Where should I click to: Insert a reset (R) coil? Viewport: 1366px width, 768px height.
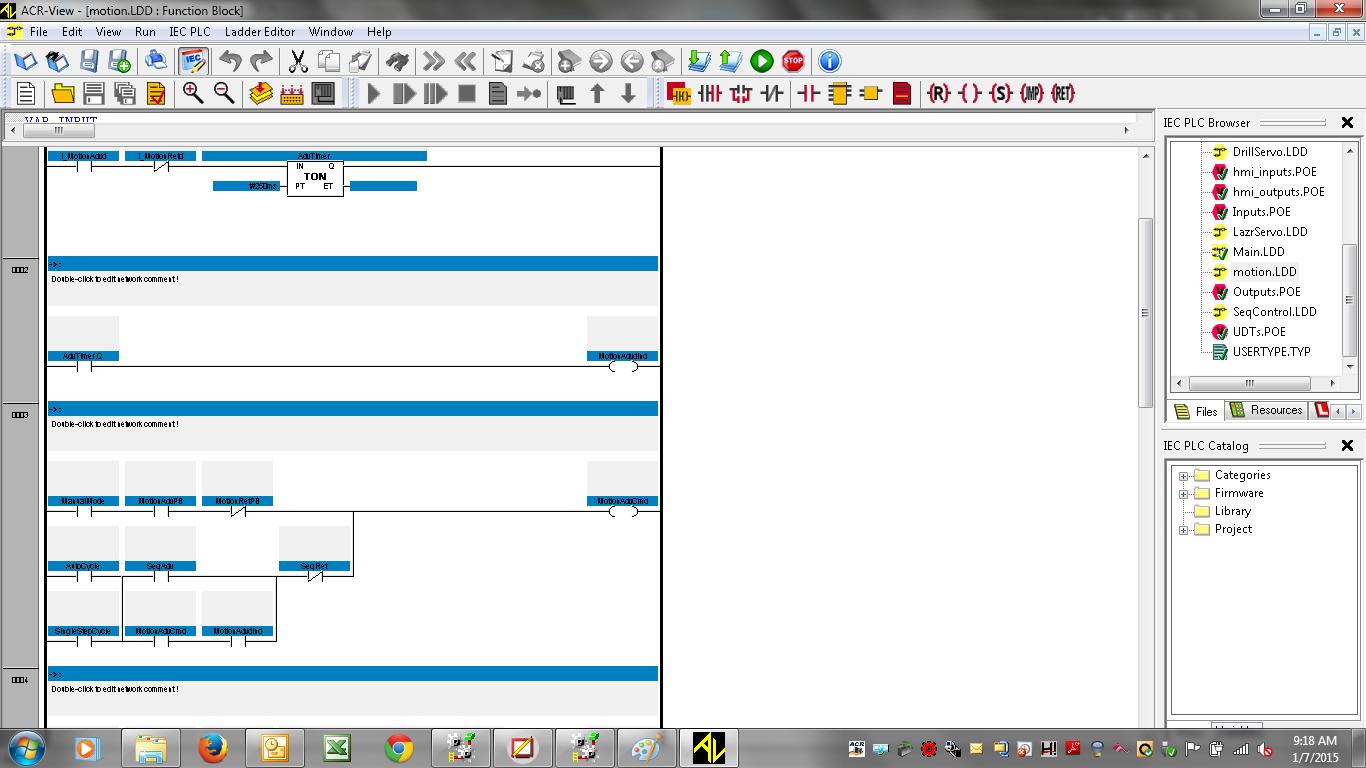(938, 93)
